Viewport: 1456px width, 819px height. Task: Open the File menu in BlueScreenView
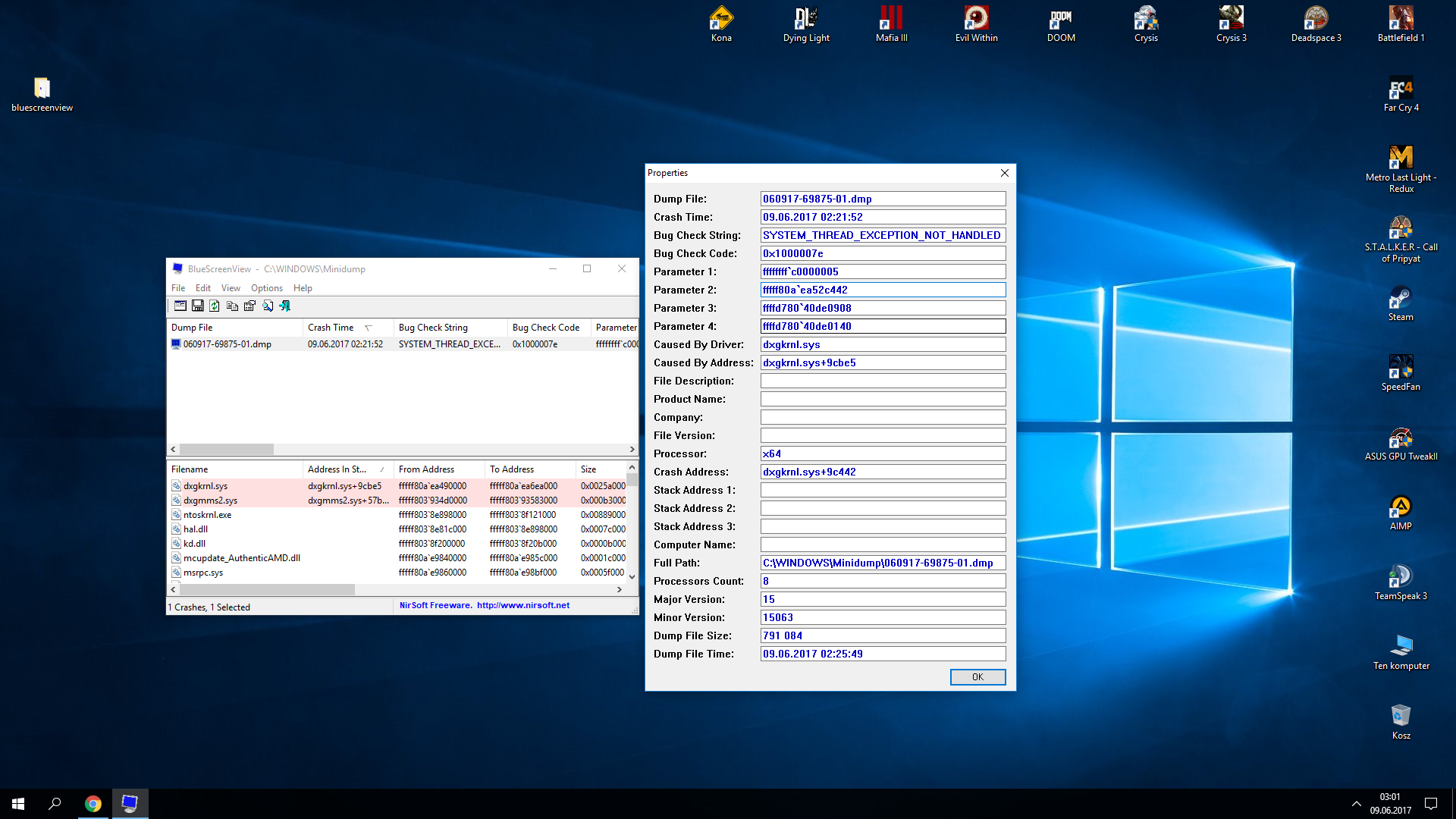[178, 288]
